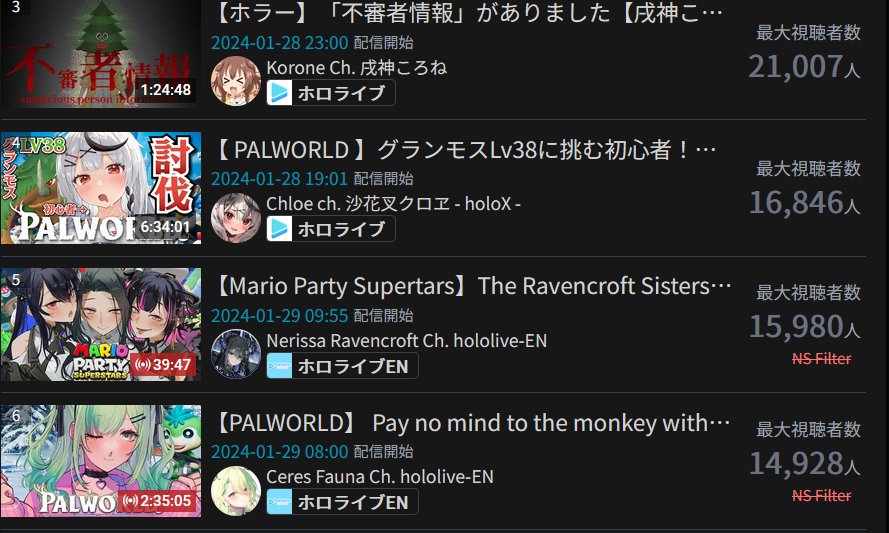Viewport: 889px width, 533px height.
Task: Open the 不審者情報 horror stream title
Action: pyautogui.click(x=468, y=14)
